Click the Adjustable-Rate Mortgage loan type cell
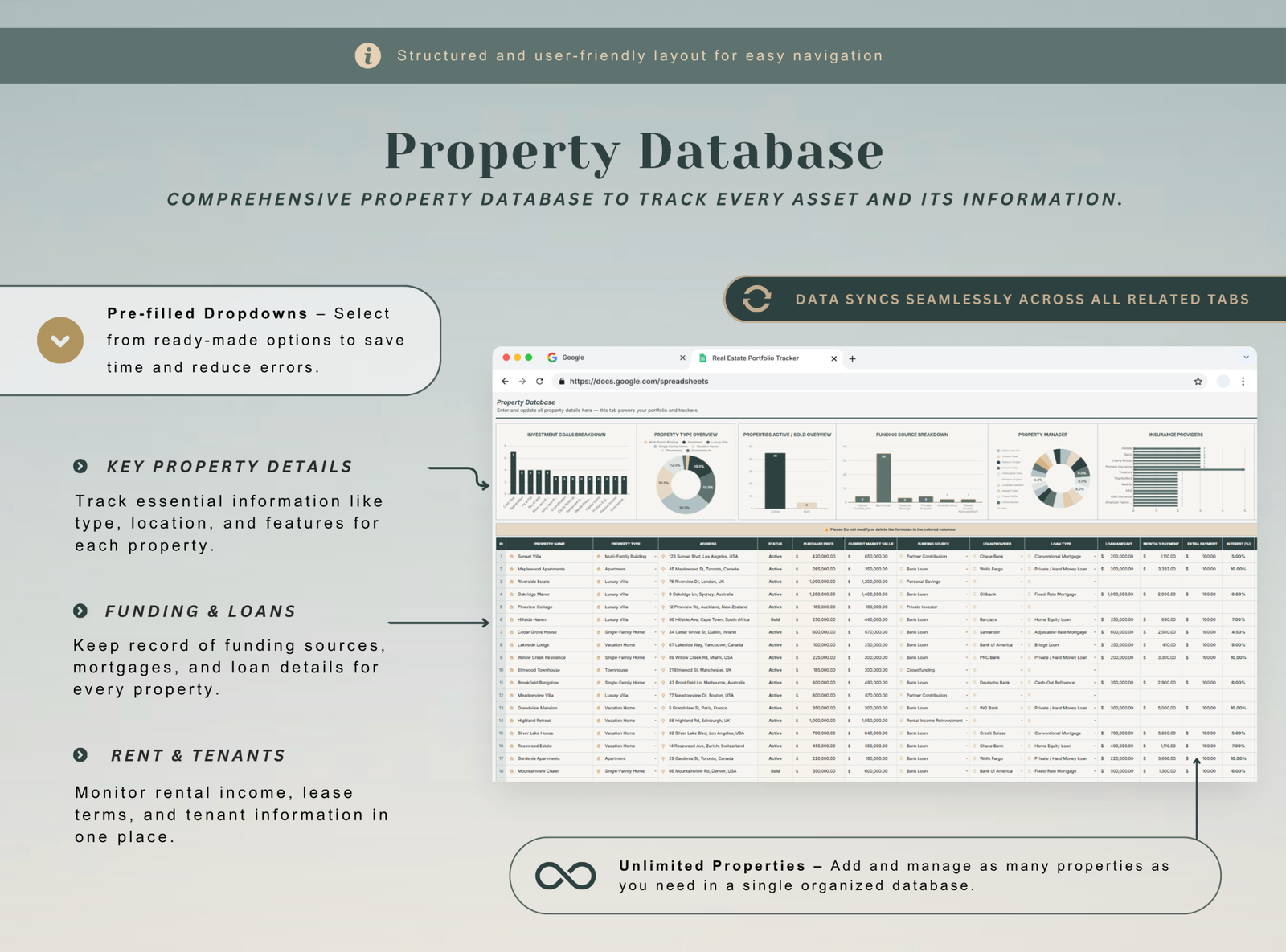The image size is (1286, 952). point(1060,632)
